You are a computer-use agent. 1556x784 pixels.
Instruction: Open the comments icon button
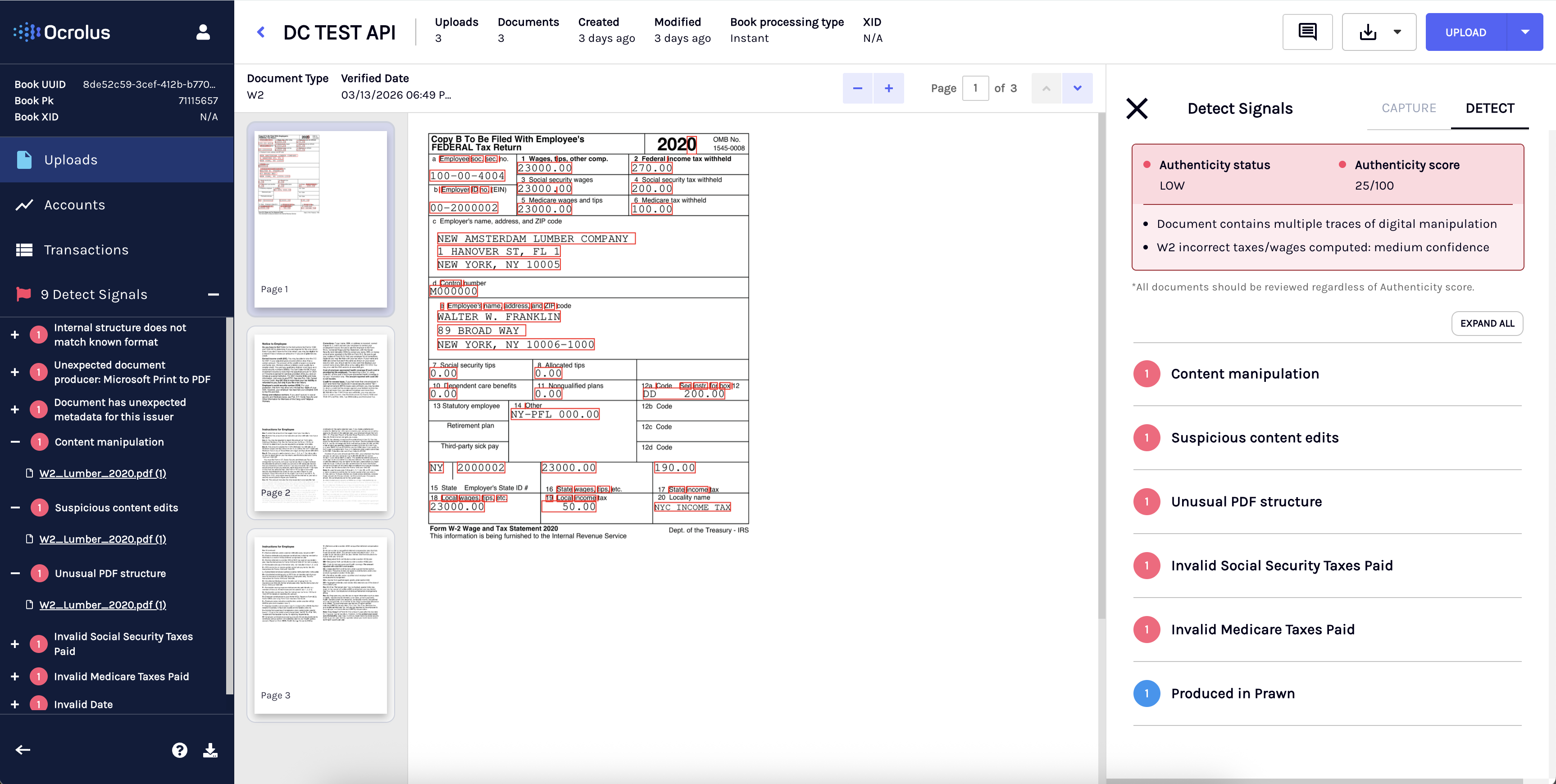click(1307, 32)
